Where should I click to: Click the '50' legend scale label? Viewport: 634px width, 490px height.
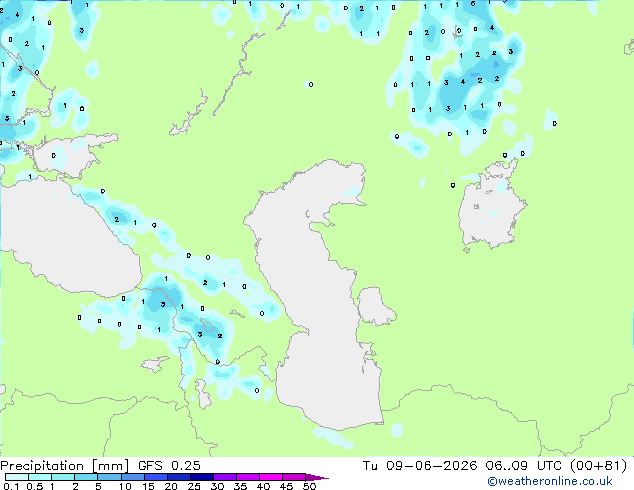point(309,486)
